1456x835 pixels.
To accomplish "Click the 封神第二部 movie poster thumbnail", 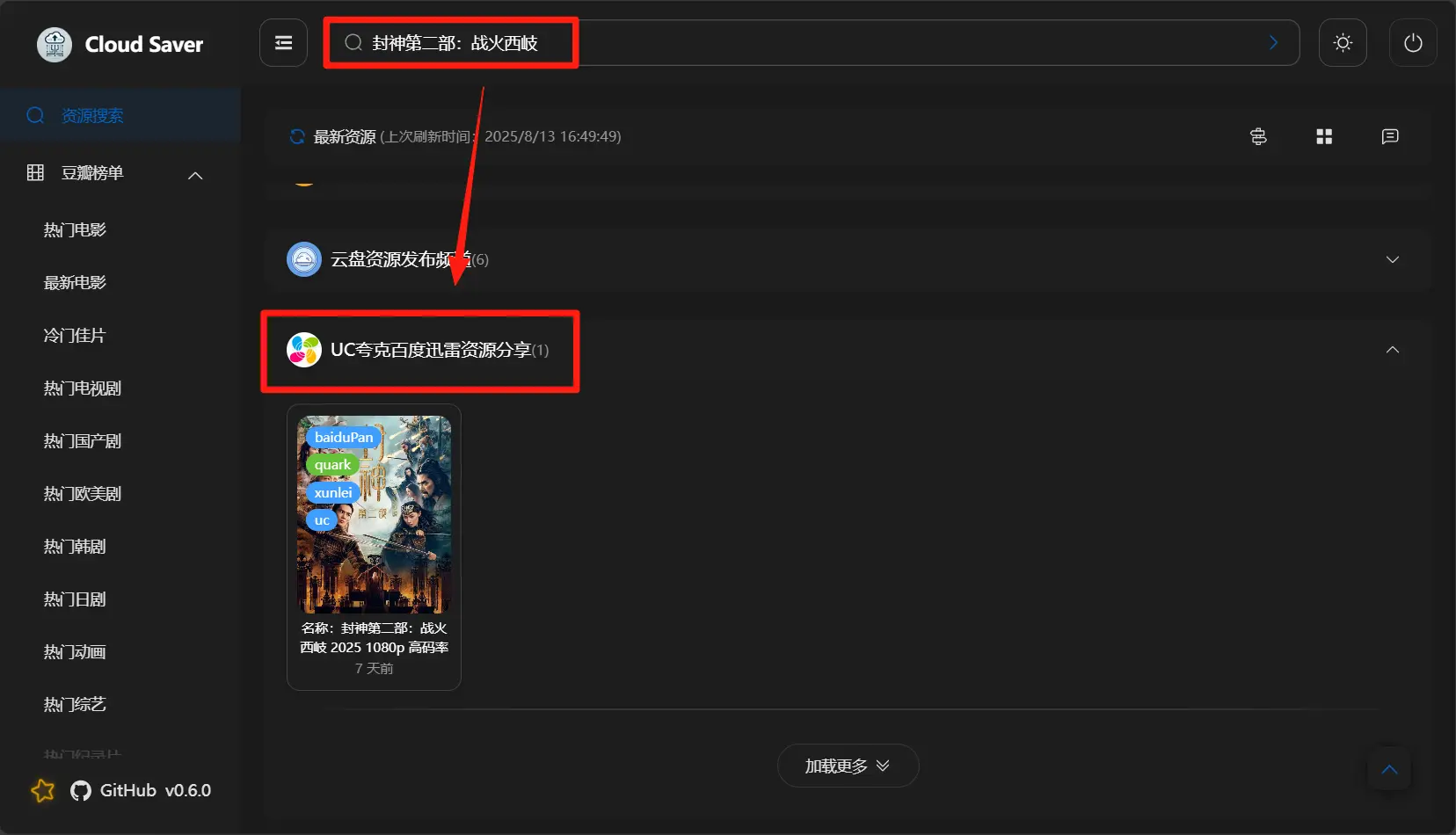I will [374, 514].
